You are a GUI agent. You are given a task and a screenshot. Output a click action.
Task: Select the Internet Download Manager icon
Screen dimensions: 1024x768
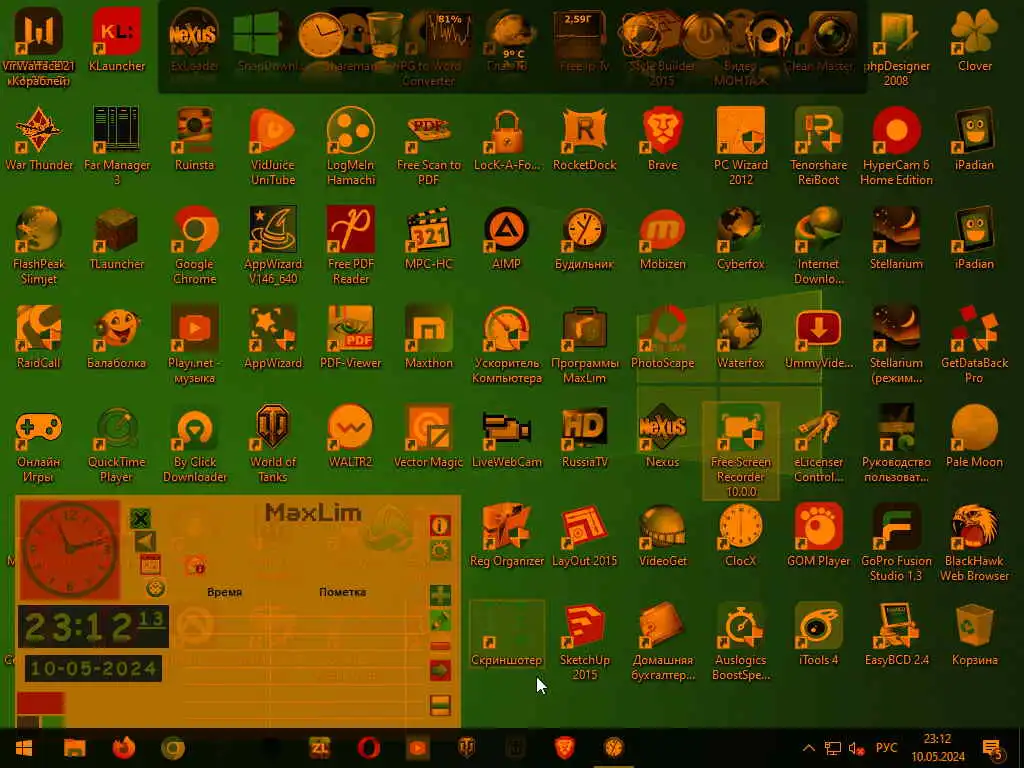pos(818,246)
